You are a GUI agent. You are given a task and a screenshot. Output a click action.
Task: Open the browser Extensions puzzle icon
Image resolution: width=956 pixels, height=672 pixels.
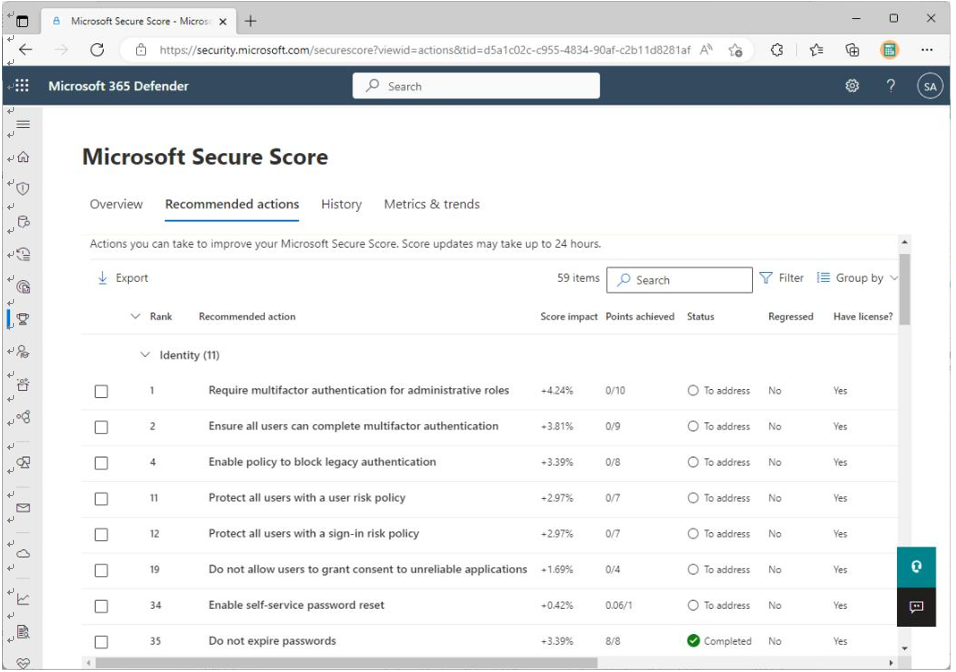tap(777, 50)
